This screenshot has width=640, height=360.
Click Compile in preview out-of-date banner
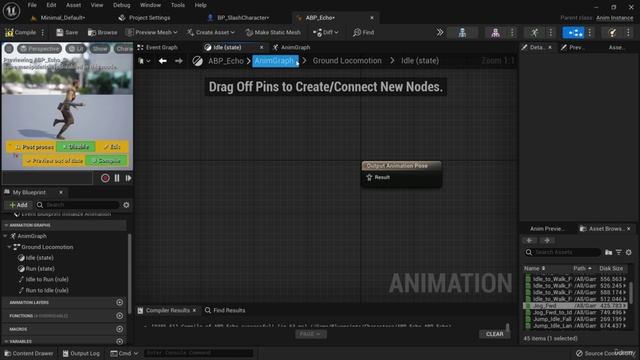(107, 161)
